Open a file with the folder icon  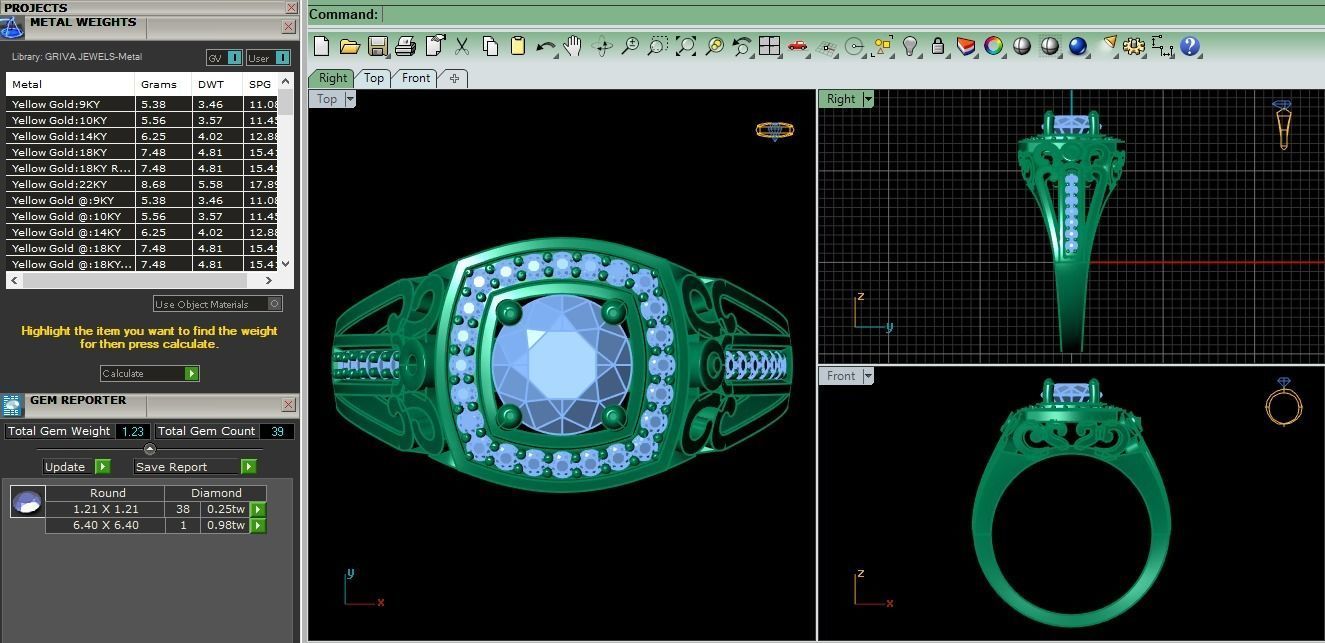[x=349, y=46]
